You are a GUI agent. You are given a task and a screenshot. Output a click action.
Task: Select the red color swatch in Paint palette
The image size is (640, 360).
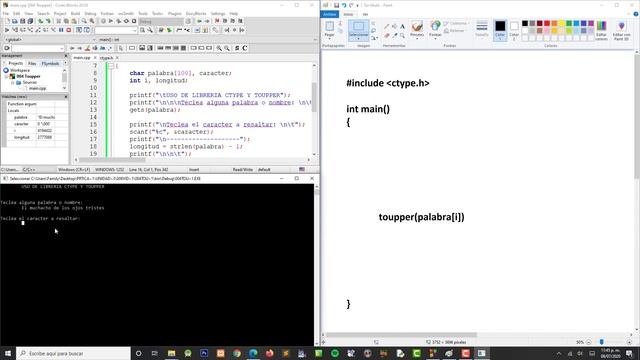point(547,23)
